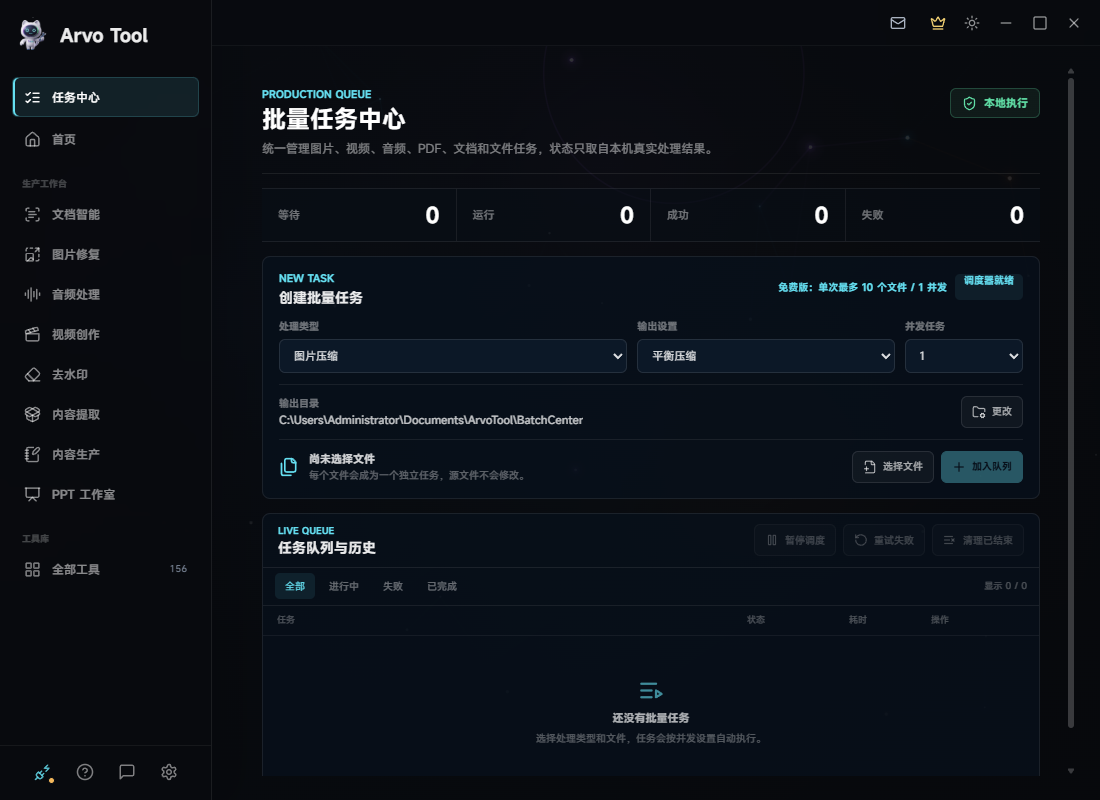1100x800 pixels.
Task: Open 视频创作 workspace
Action: 106,334
